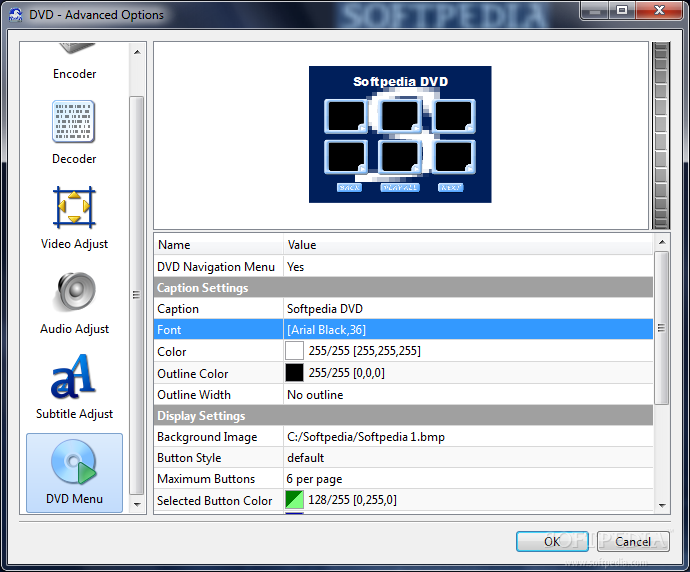Click the 'Yes' value for navigation menu

click(x=295, y=267)
